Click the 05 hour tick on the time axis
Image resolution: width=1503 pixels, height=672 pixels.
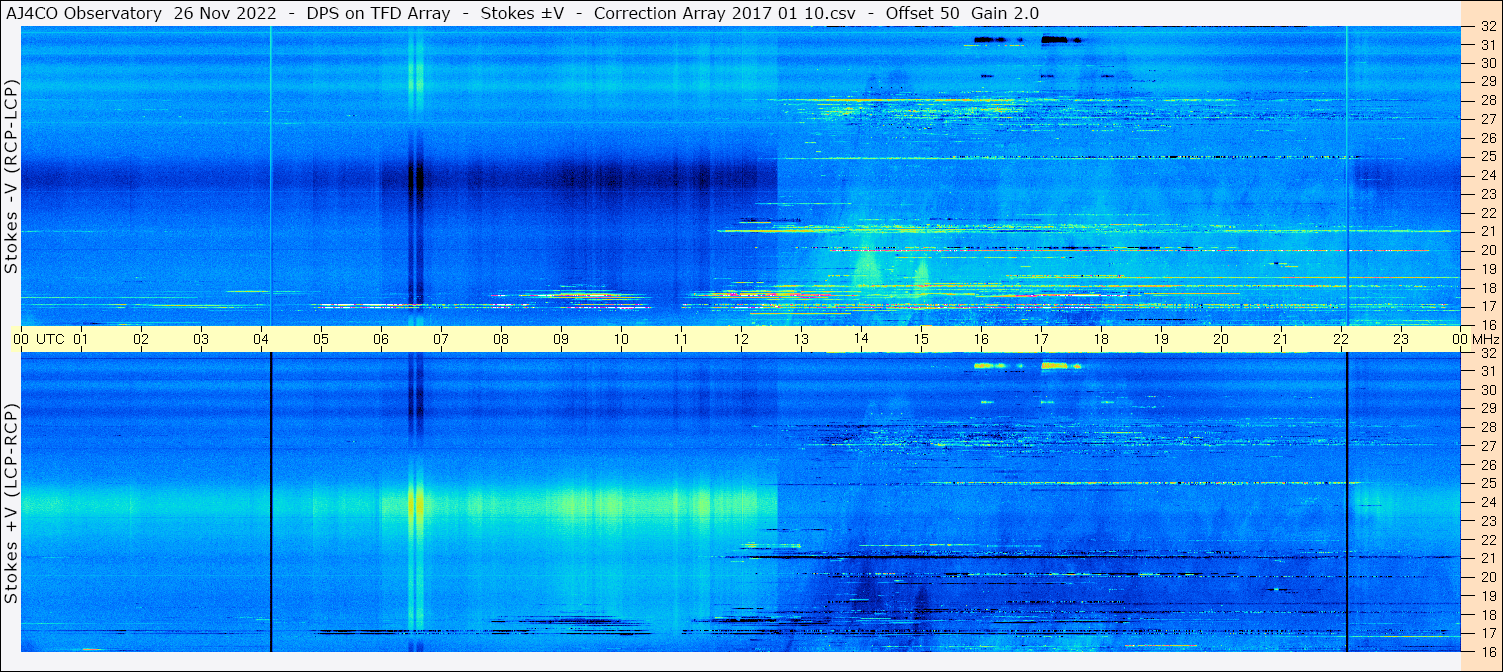pos(321,339)
